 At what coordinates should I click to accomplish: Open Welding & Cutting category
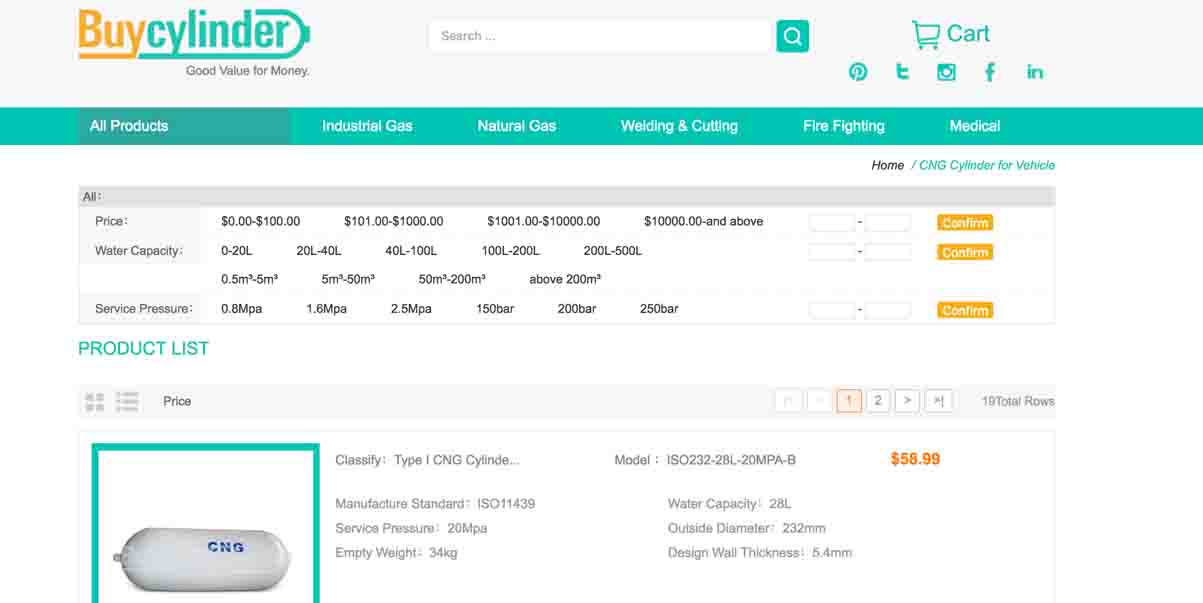(x=679, y=126)
